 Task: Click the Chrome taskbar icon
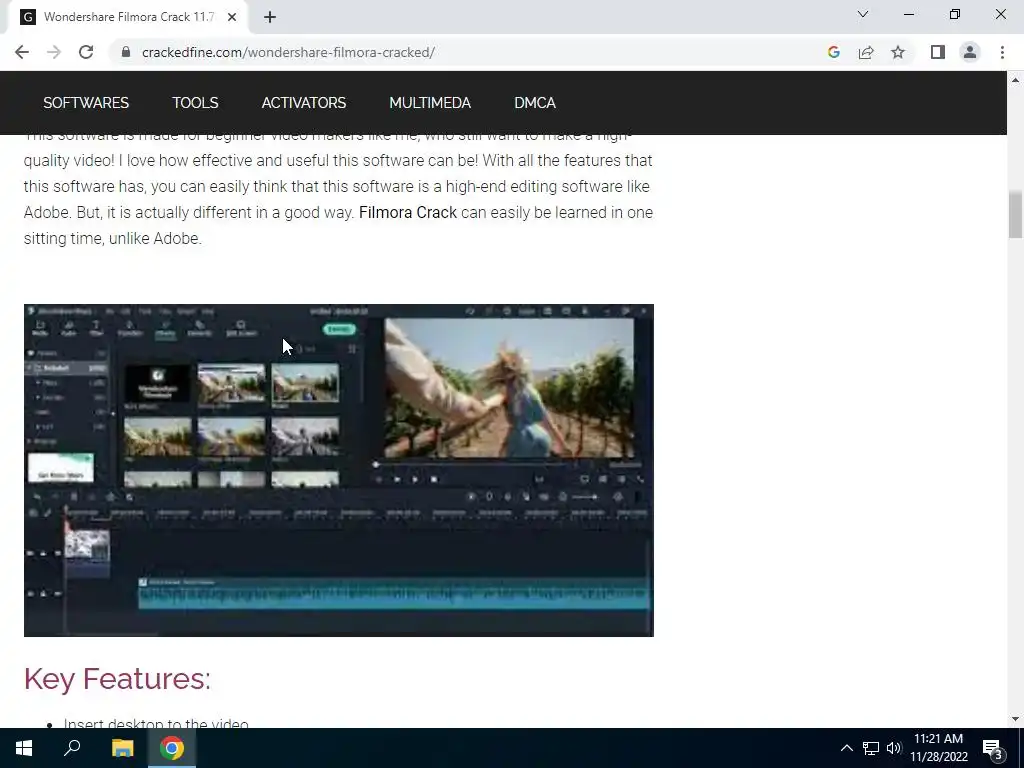pyautogui.click(x=172, y=748)
